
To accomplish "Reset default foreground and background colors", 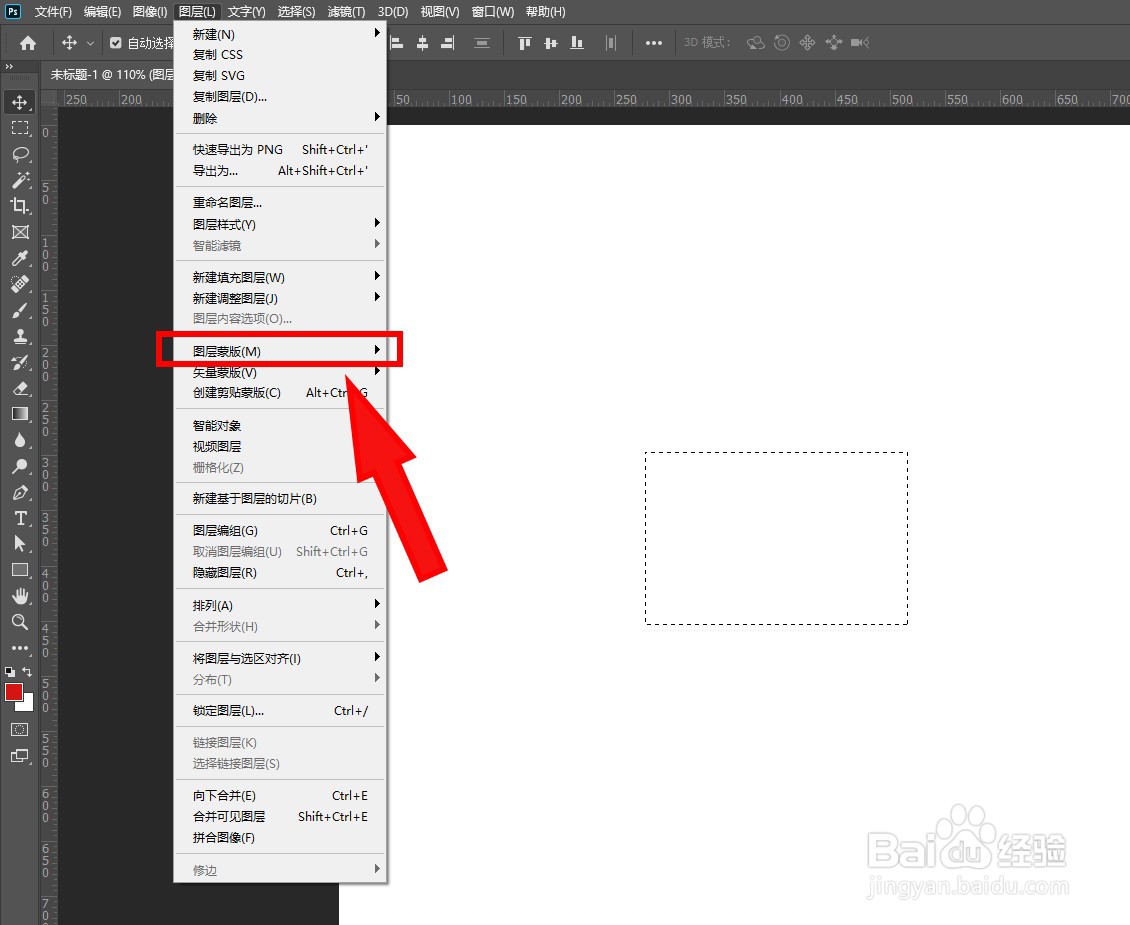I will coord(9,671).
